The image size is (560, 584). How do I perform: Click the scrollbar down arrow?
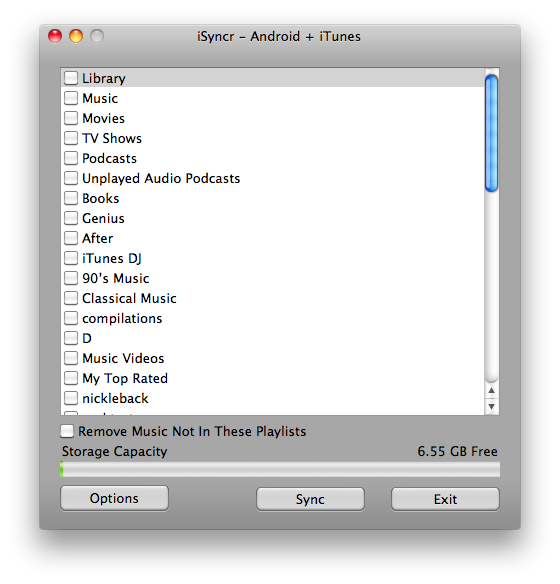click(x=491, y=406)
